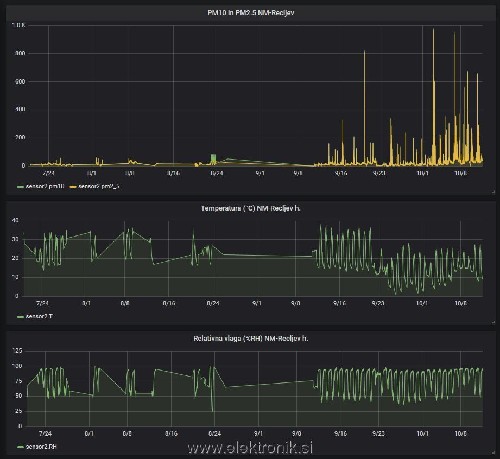Viewport: 500px width, 459px height.
Task: Click the green pm10 legend color swatch
Action: tap(20, 187)
